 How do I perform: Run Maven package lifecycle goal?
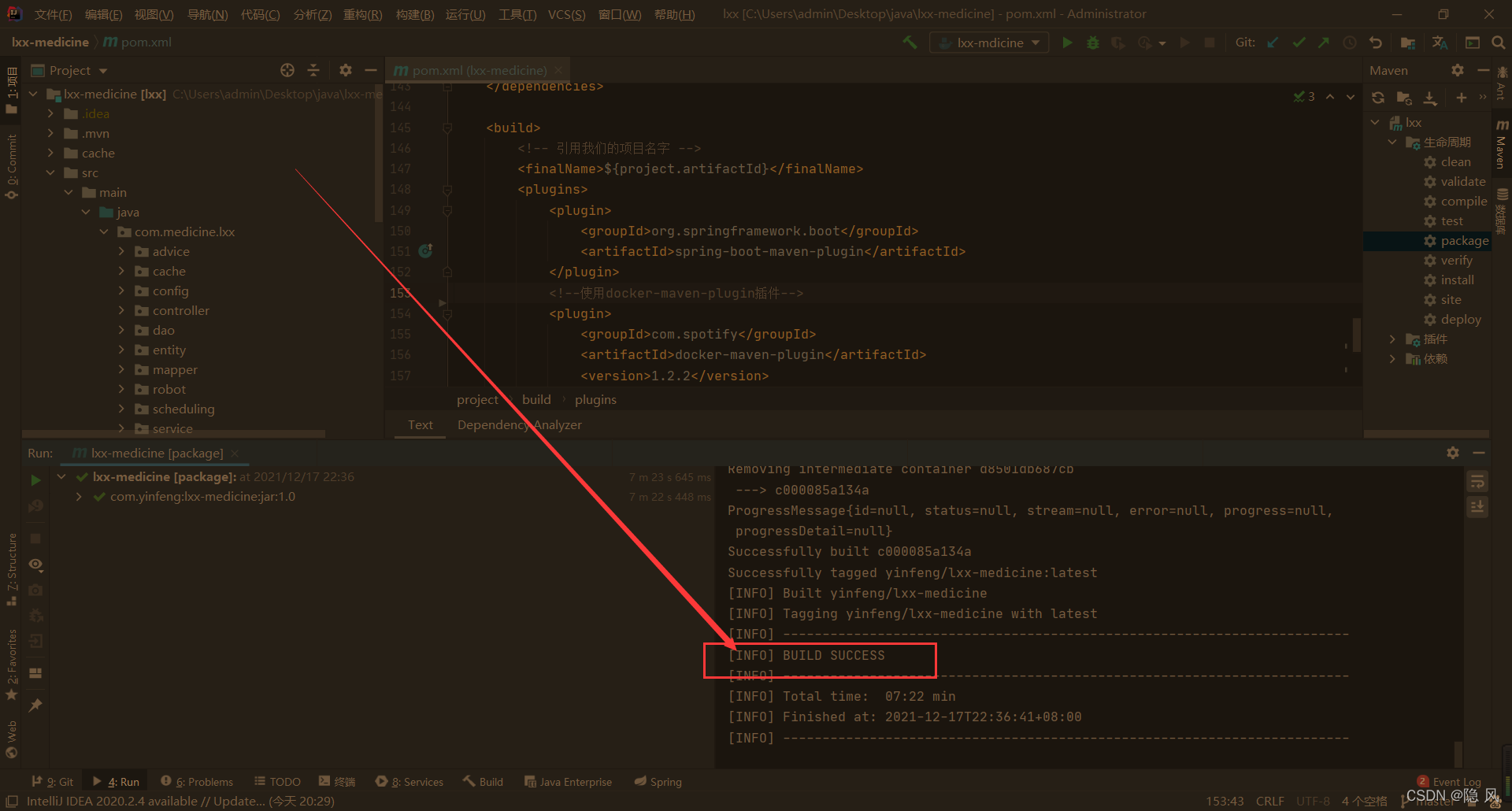[1464, 240]
